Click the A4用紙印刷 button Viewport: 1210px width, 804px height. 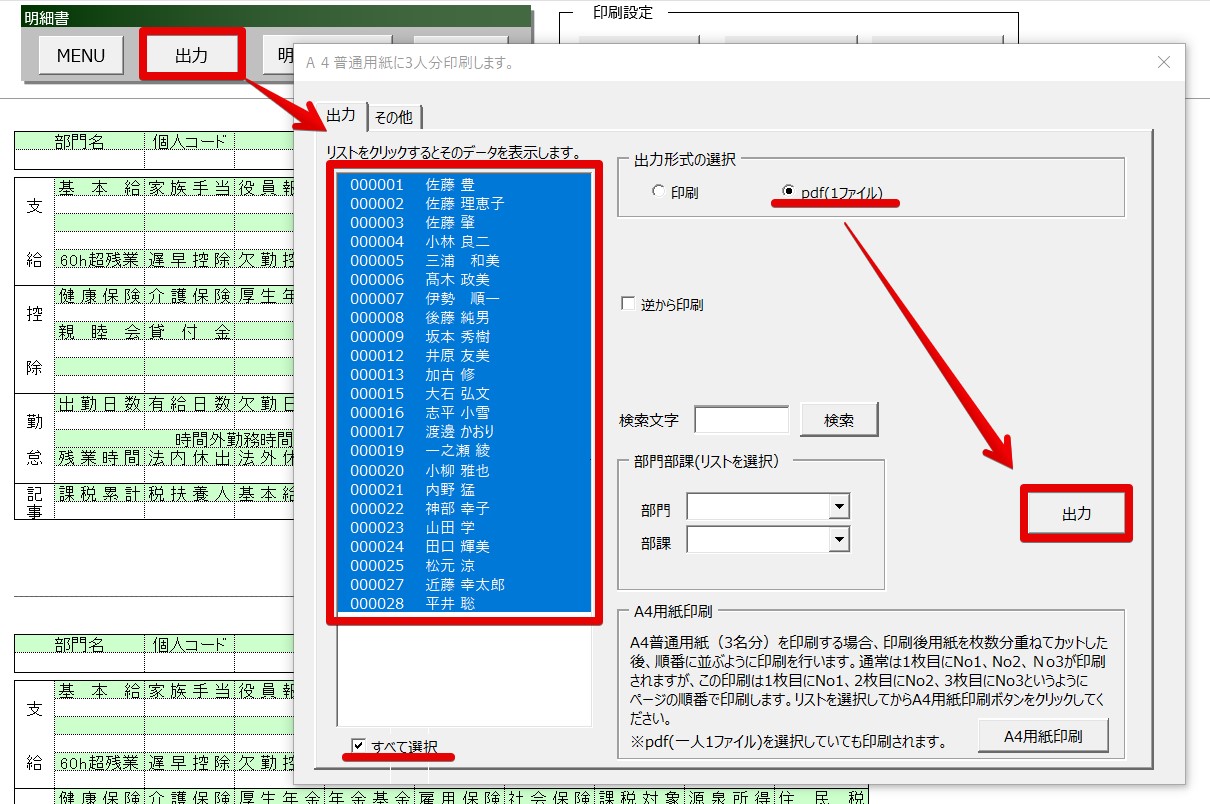tap(1042, 736)
